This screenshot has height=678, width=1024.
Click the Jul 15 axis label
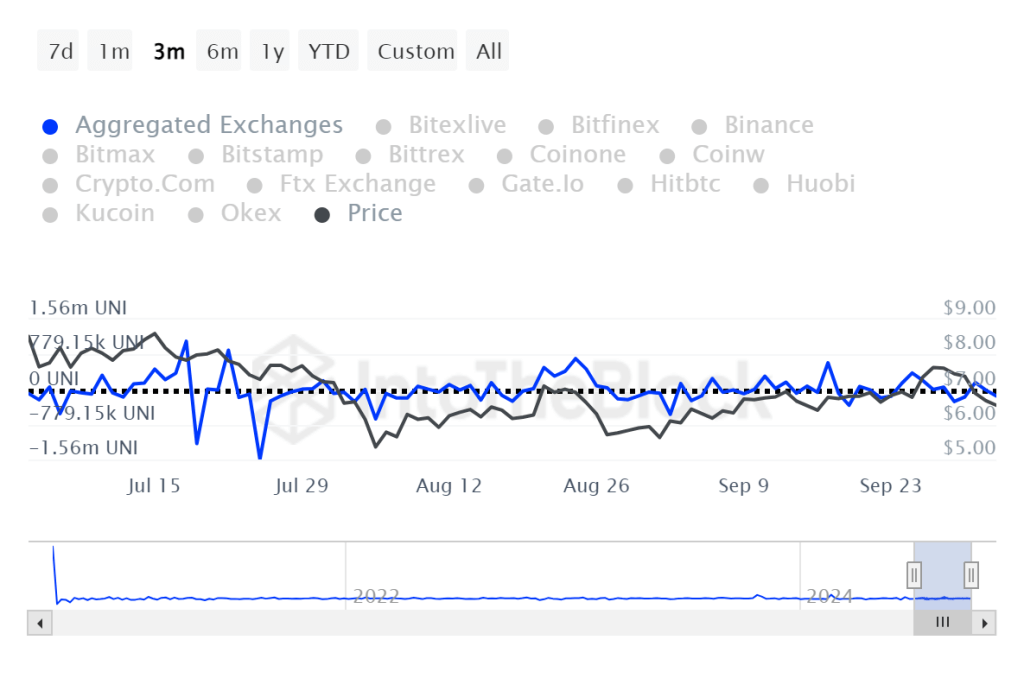coord(153,485)
